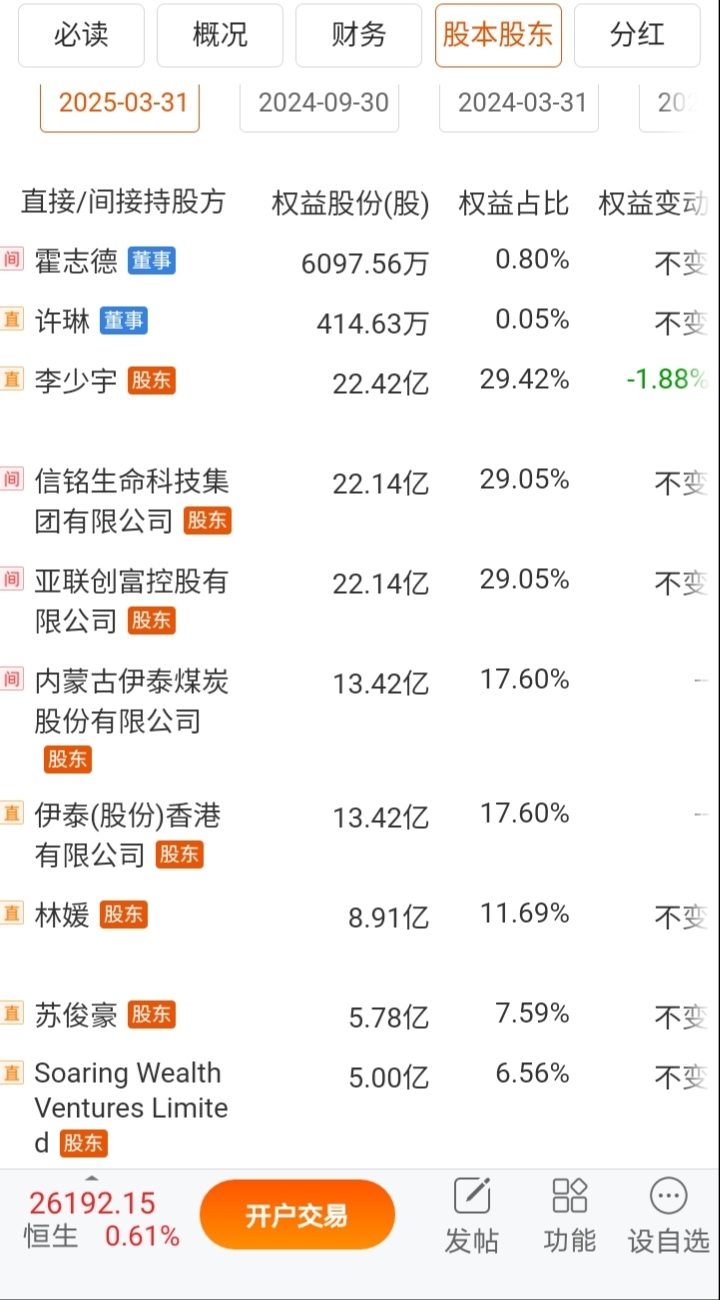Tap the 董事 tag next to 霍志德
Viewport: 720px width, 1300px height.
tap(151, 262)
